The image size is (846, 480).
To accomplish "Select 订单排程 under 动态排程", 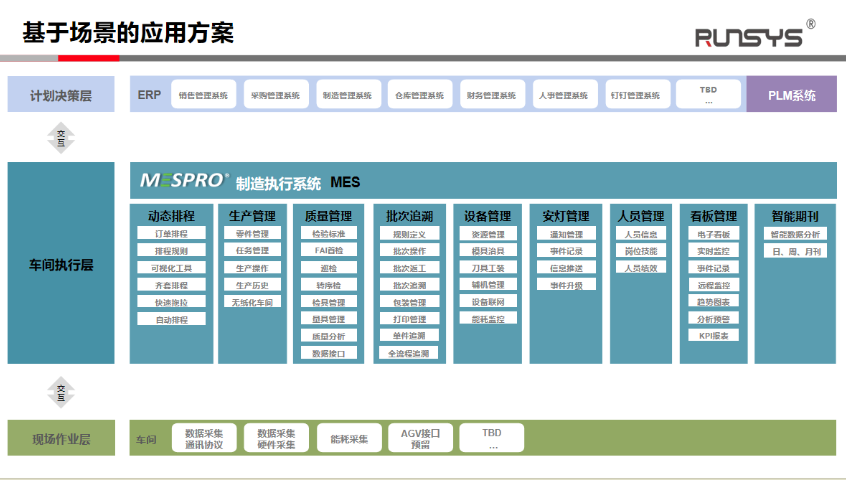I will pyautogui.click(x=171, y=234).
